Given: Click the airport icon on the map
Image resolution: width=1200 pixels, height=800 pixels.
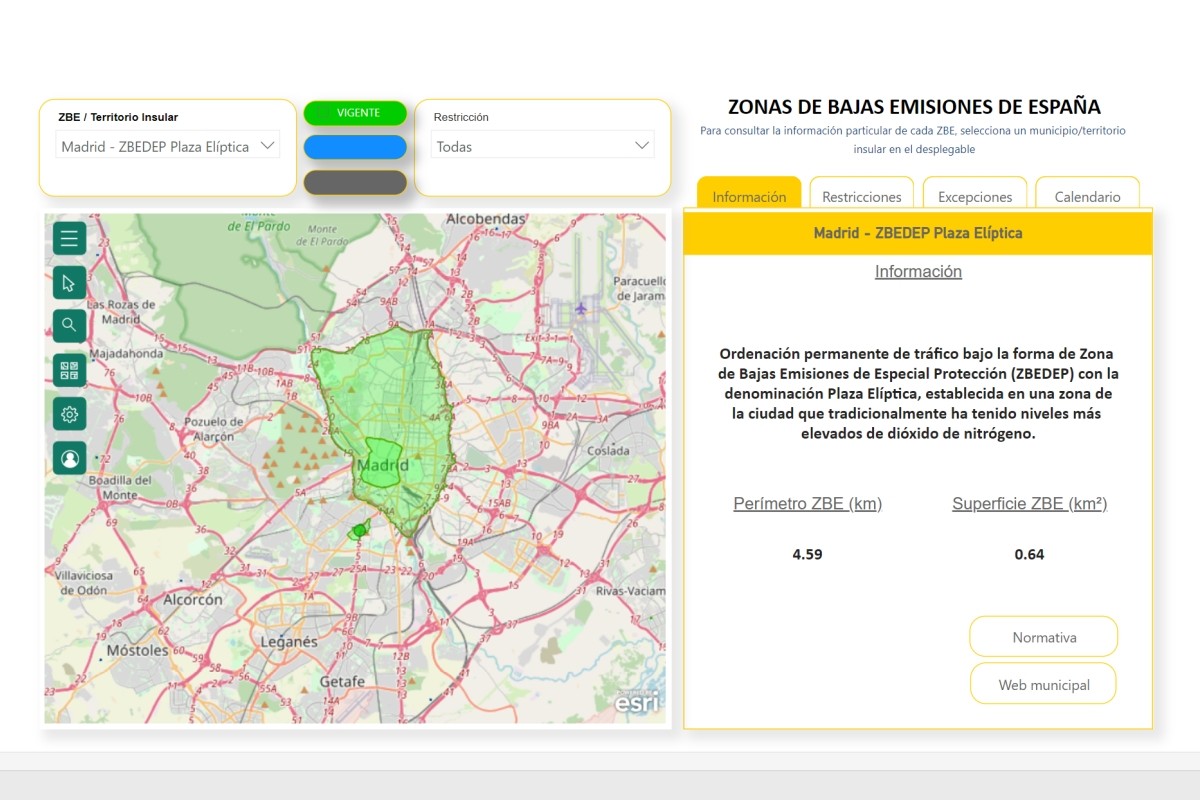Looking at the screenshot, I should click(x=581, y=308).
